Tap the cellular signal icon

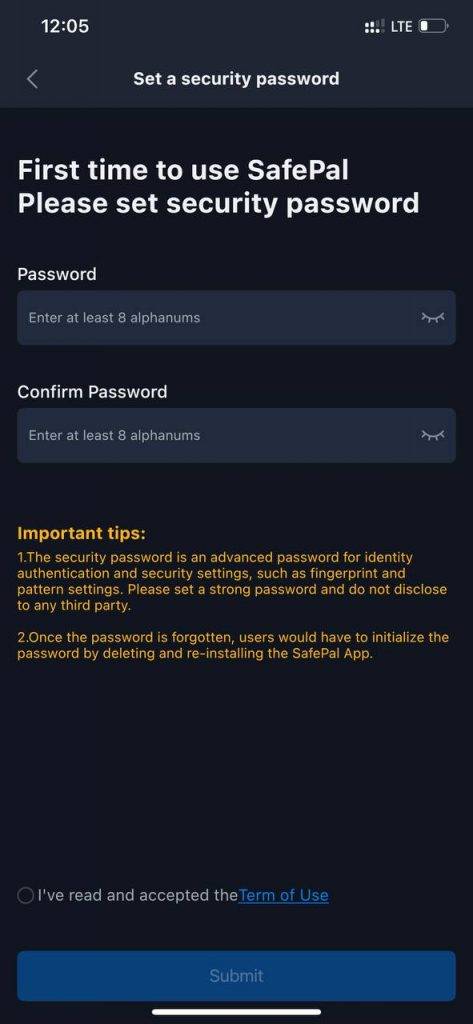click(375, 27)
